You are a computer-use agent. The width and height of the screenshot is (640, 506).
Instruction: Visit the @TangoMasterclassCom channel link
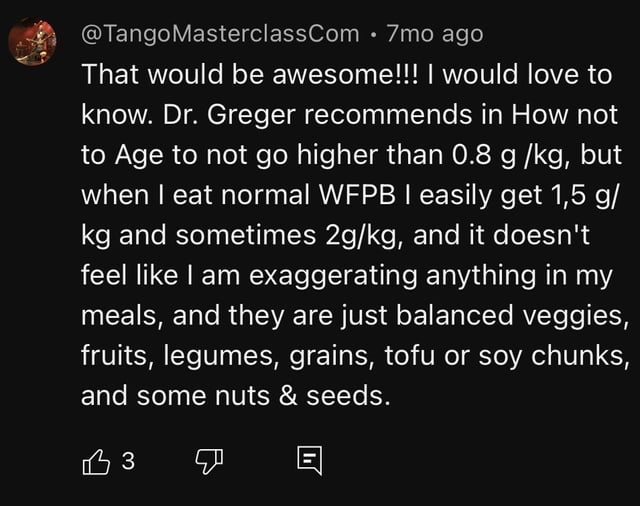[219, 34]
